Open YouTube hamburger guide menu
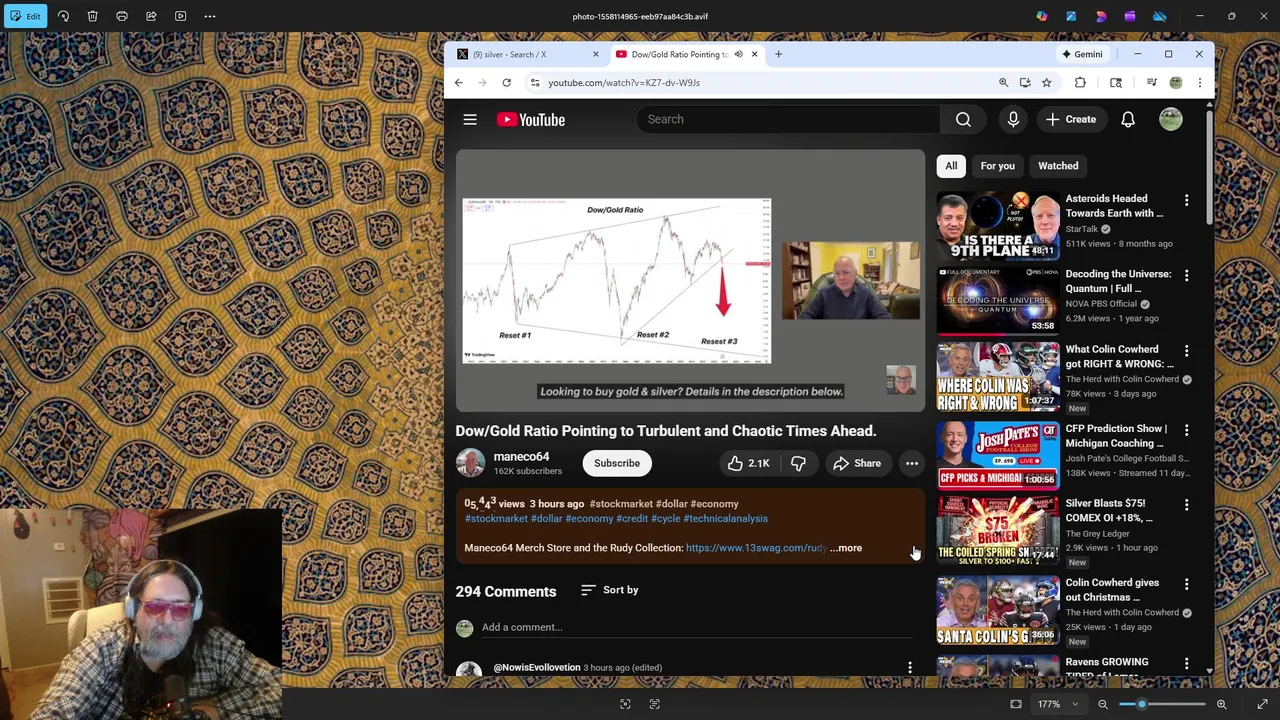Viewport: 1280px width, 720px height. (470, 120)
